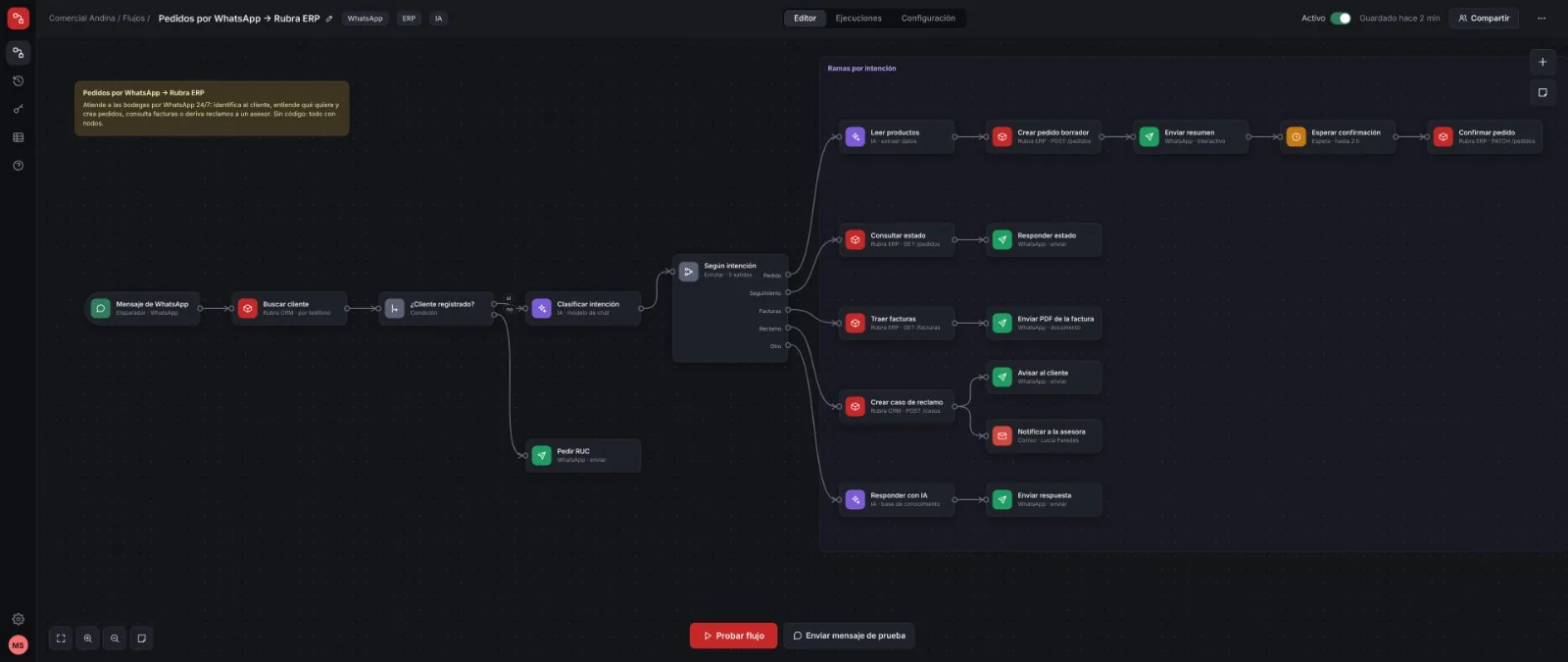This screenshot has width=1568, height=662.
Task: Select the Pedir RUC node
Action: tap(583, 455)
